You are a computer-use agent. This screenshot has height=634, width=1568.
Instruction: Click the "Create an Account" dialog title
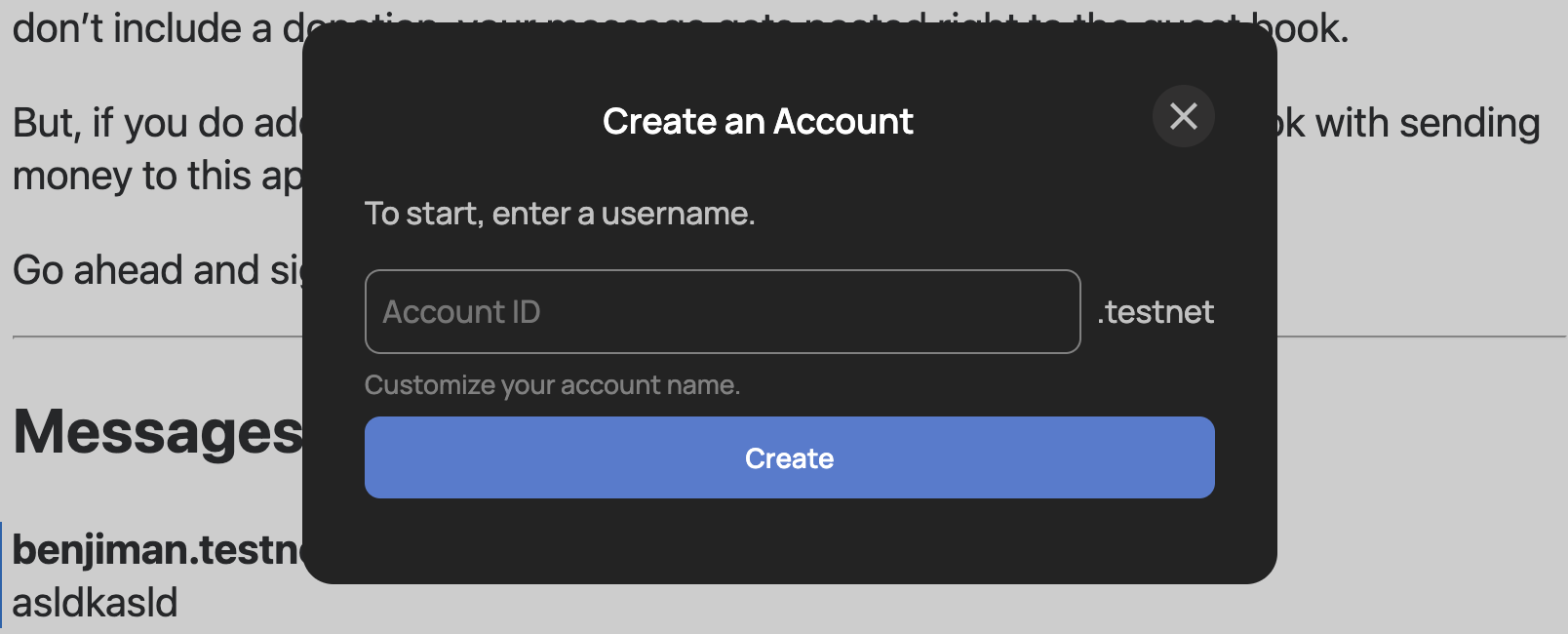pyautogui.click(x=758, y=122)
